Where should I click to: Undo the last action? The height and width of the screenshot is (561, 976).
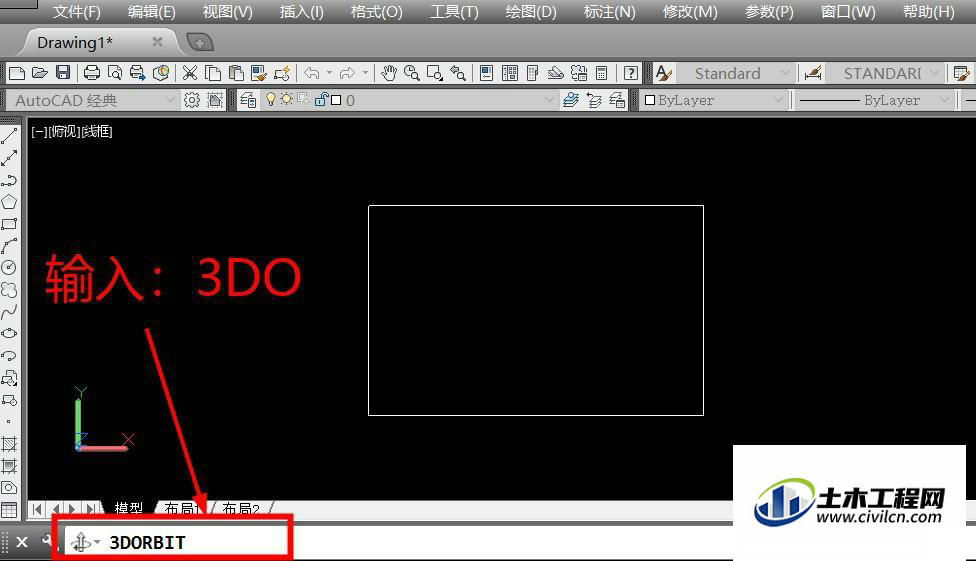312,73
